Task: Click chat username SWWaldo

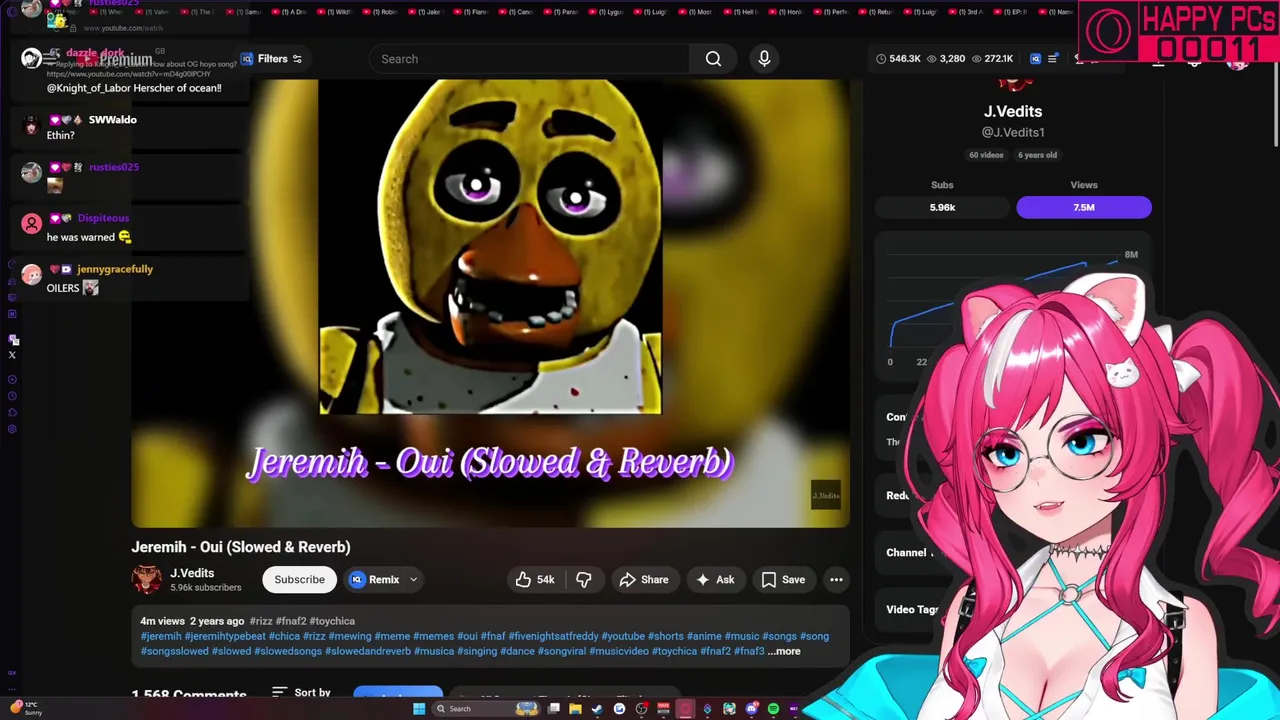Action: pos(112,120)
